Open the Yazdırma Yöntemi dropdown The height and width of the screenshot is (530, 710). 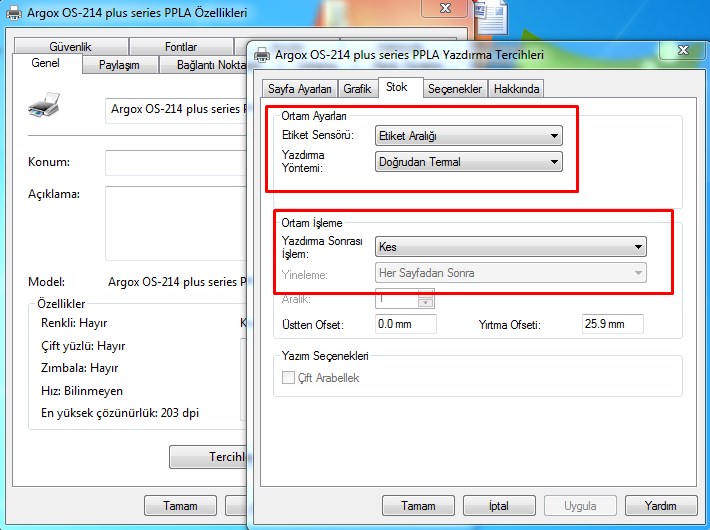(x=469, y=162)
